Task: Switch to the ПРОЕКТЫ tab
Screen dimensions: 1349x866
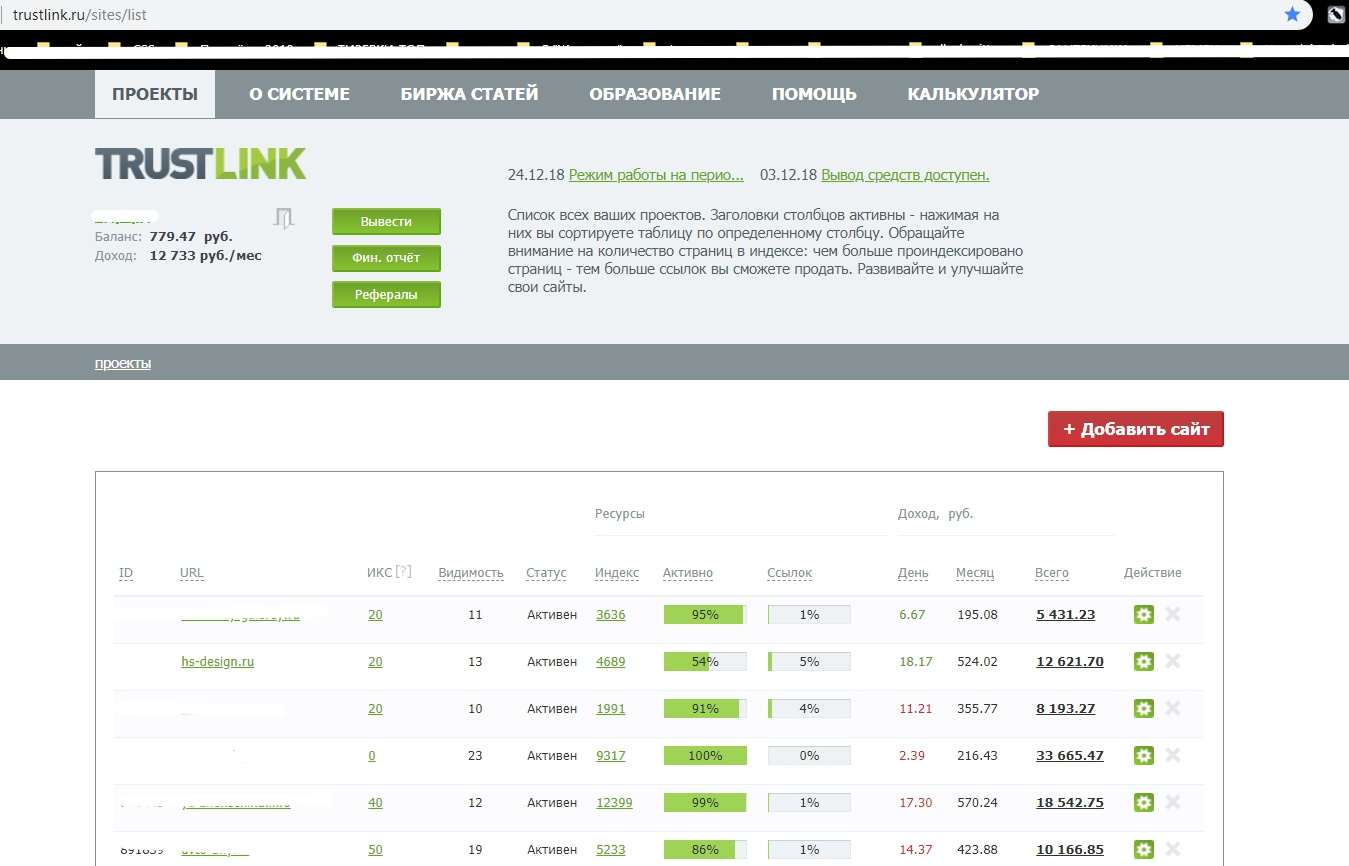Action: [x=155, y=94]
